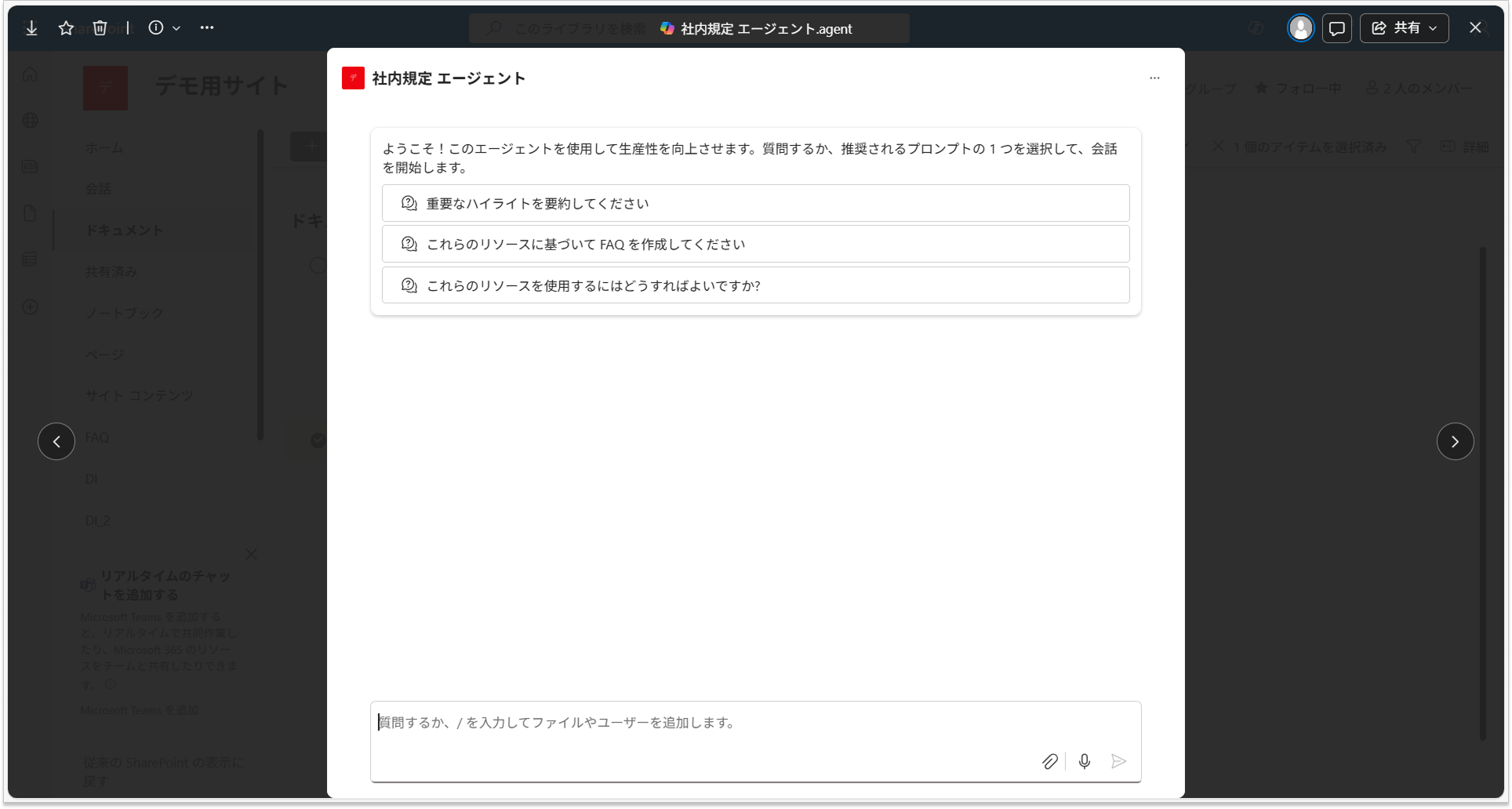Go to previous file with left arrow

(x=56, y=441)
